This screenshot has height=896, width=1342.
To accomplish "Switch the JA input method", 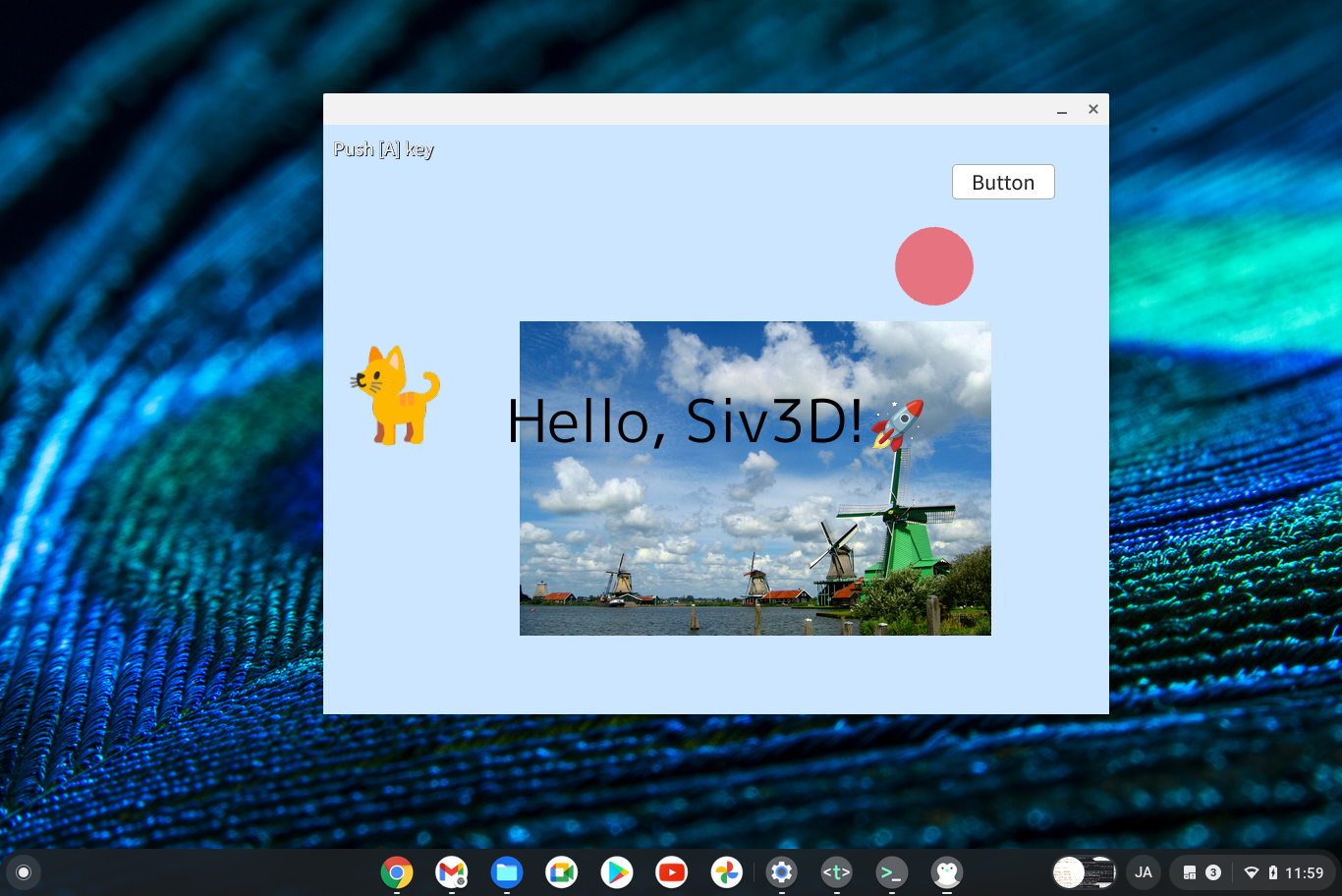I will click(x=1144, y=872).
